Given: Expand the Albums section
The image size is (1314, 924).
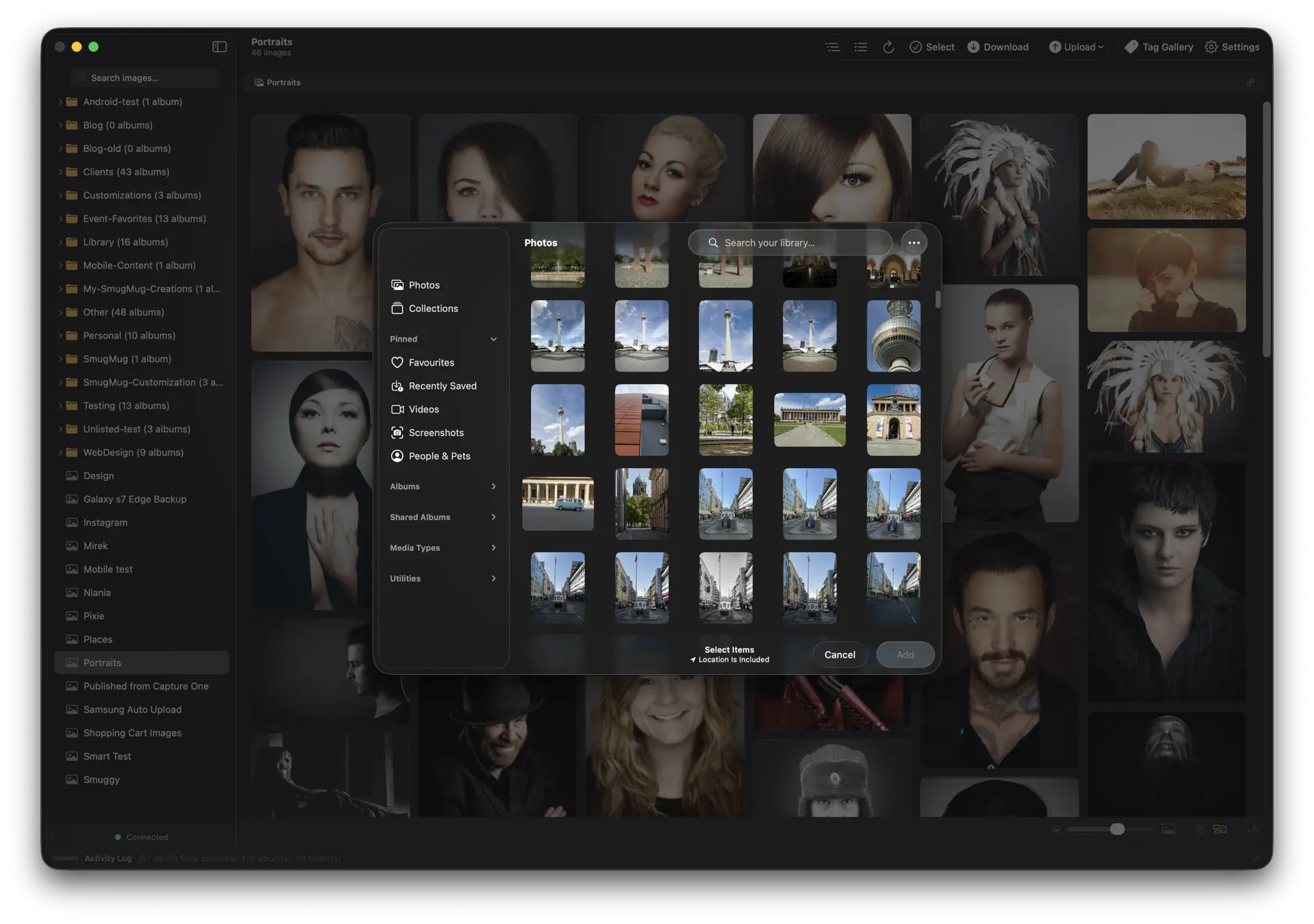Looking at the screenshot, I should (x=443, y=486).
